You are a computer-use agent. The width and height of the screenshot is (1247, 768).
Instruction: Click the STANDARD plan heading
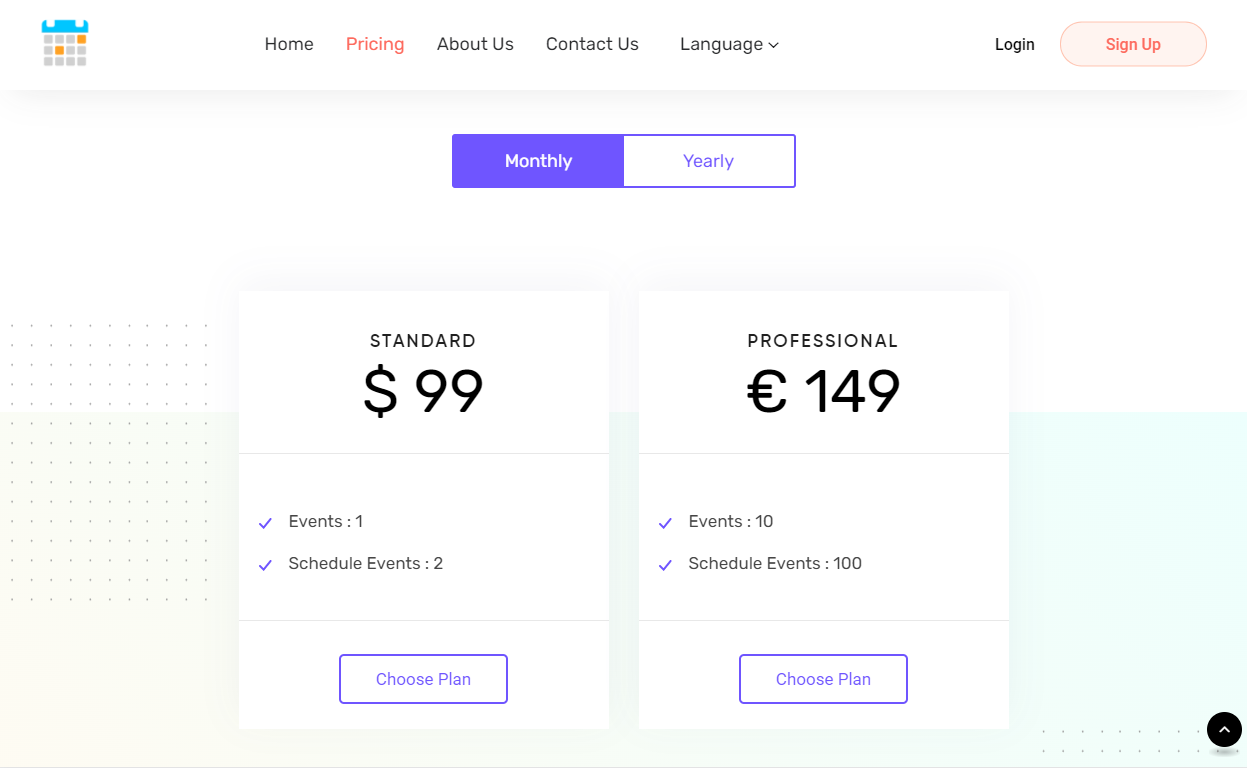click(423, 341)
